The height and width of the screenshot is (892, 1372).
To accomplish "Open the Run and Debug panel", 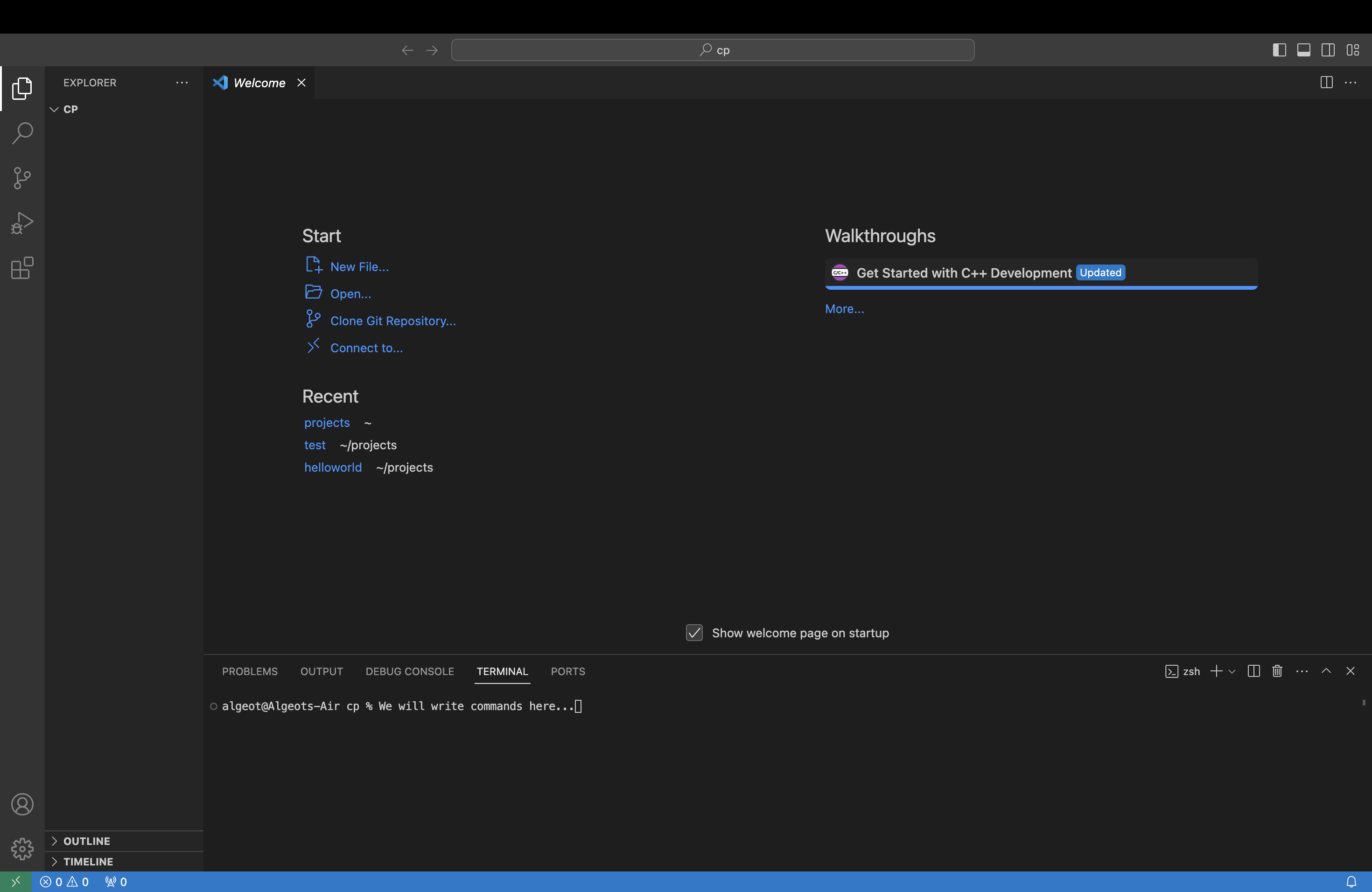I will [x=22, y=223].
